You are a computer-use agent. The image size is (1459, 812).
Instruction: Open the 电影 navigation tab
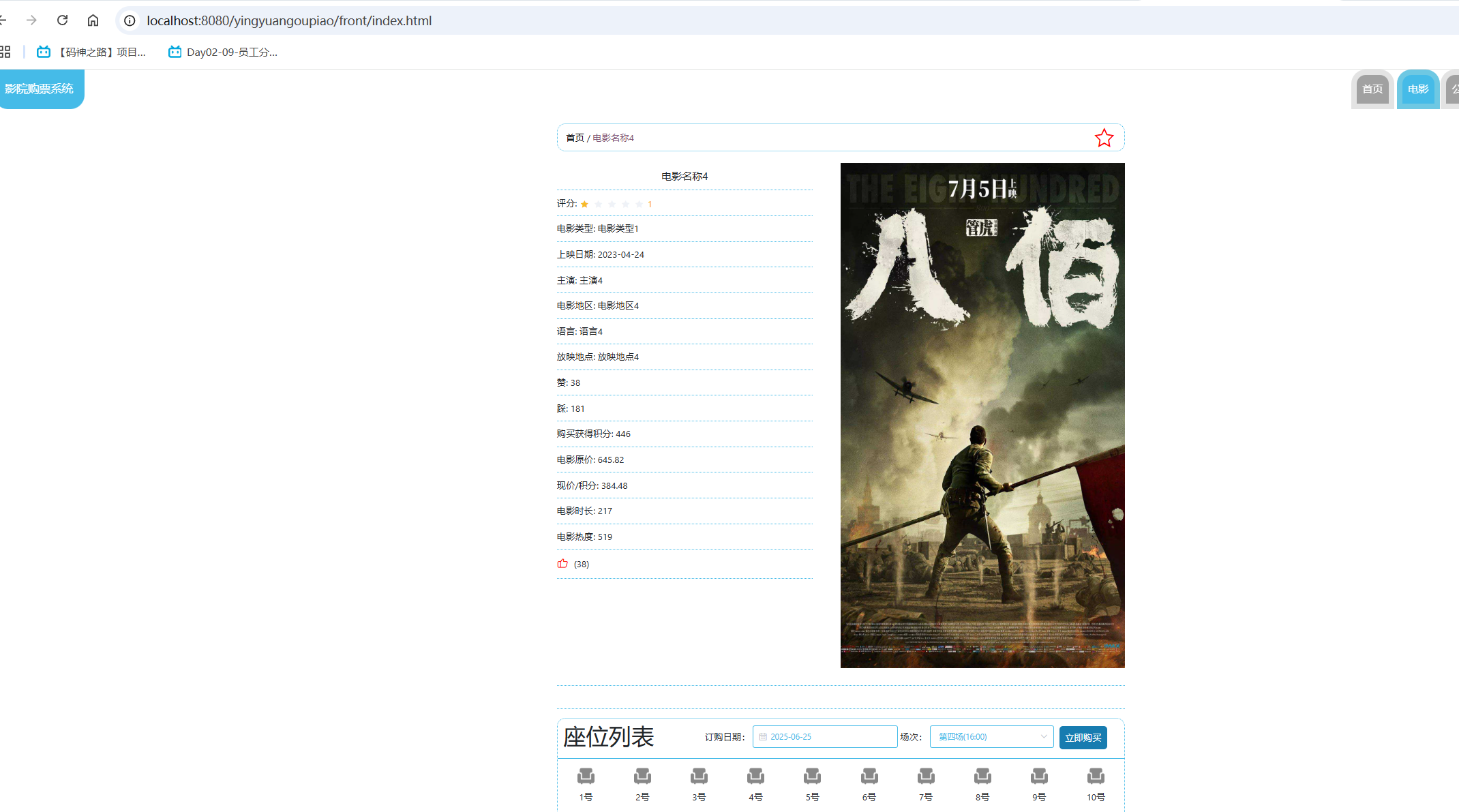point(1417,89)
